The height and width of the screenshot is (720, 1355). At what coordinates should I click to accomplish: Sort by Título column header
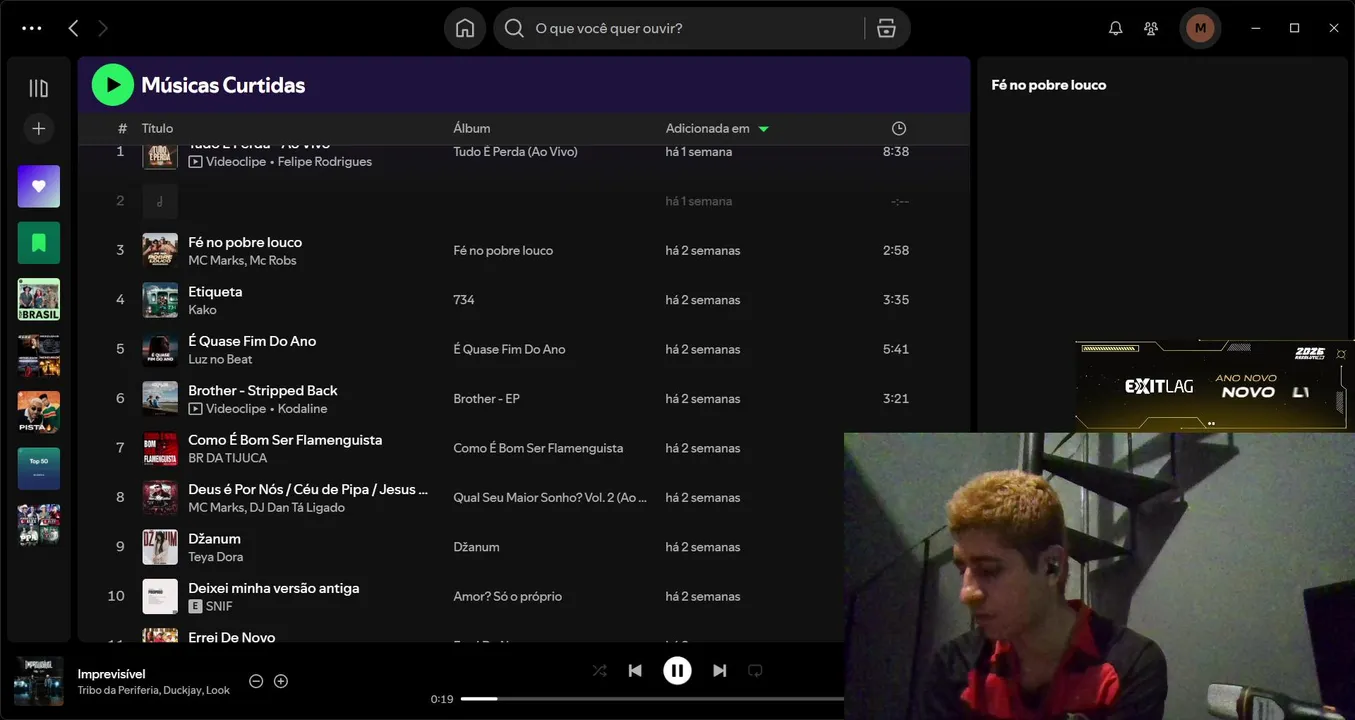157,128
